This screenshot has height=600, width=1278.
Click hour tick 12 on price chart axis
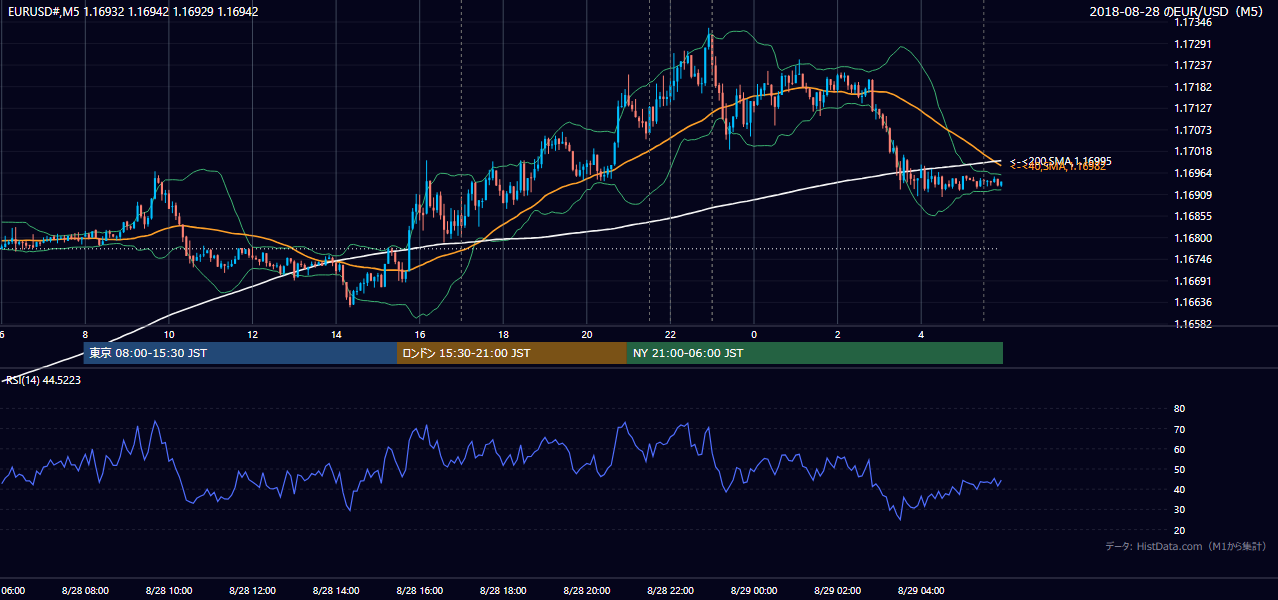click(252, 334)
